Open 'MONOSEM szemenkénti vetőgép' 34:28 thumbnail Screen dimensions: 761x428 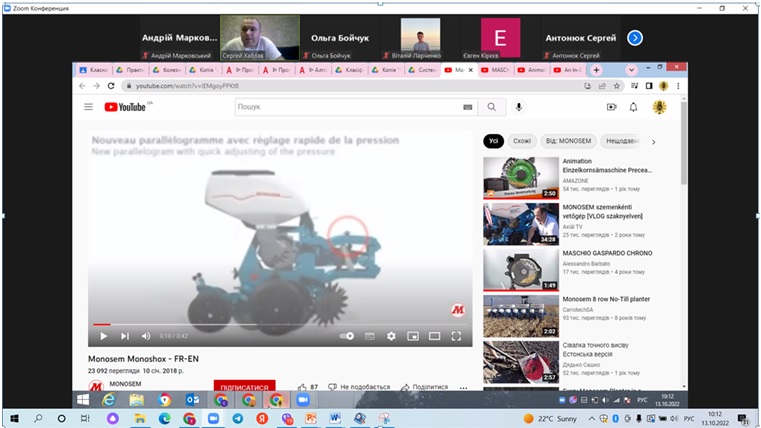coord(521,224)
